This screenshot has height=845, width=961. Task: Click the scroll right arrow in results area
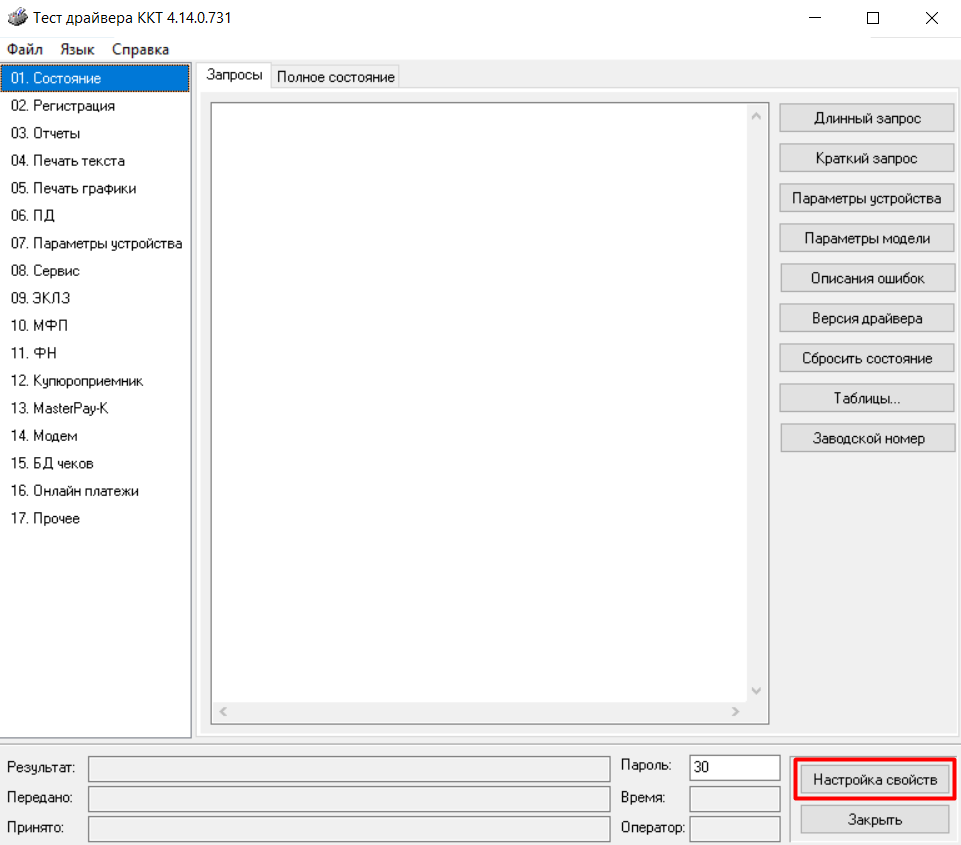(735, 712)
